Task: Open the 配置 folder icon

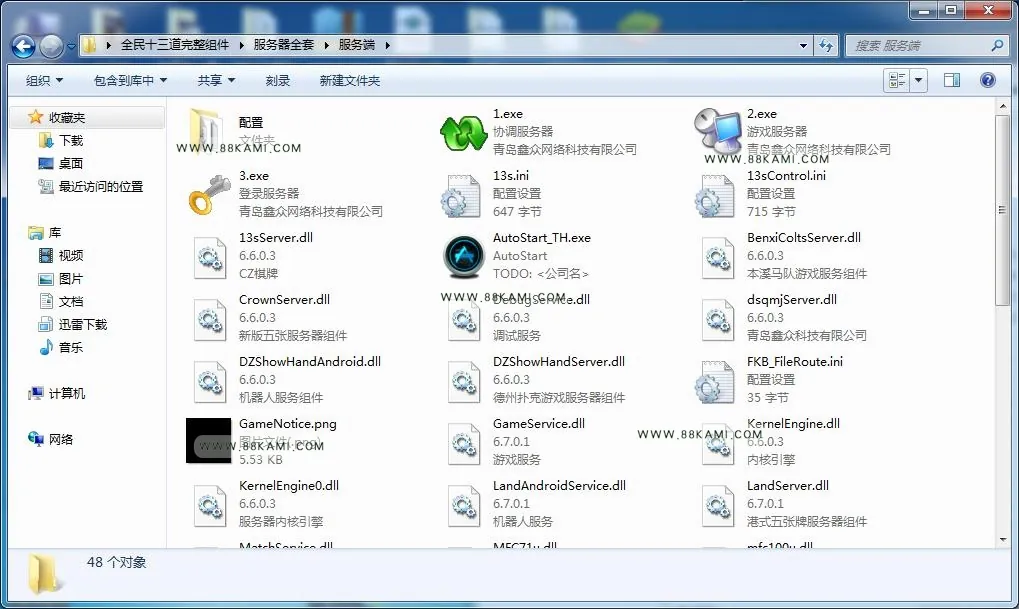Action: (207, 129)
